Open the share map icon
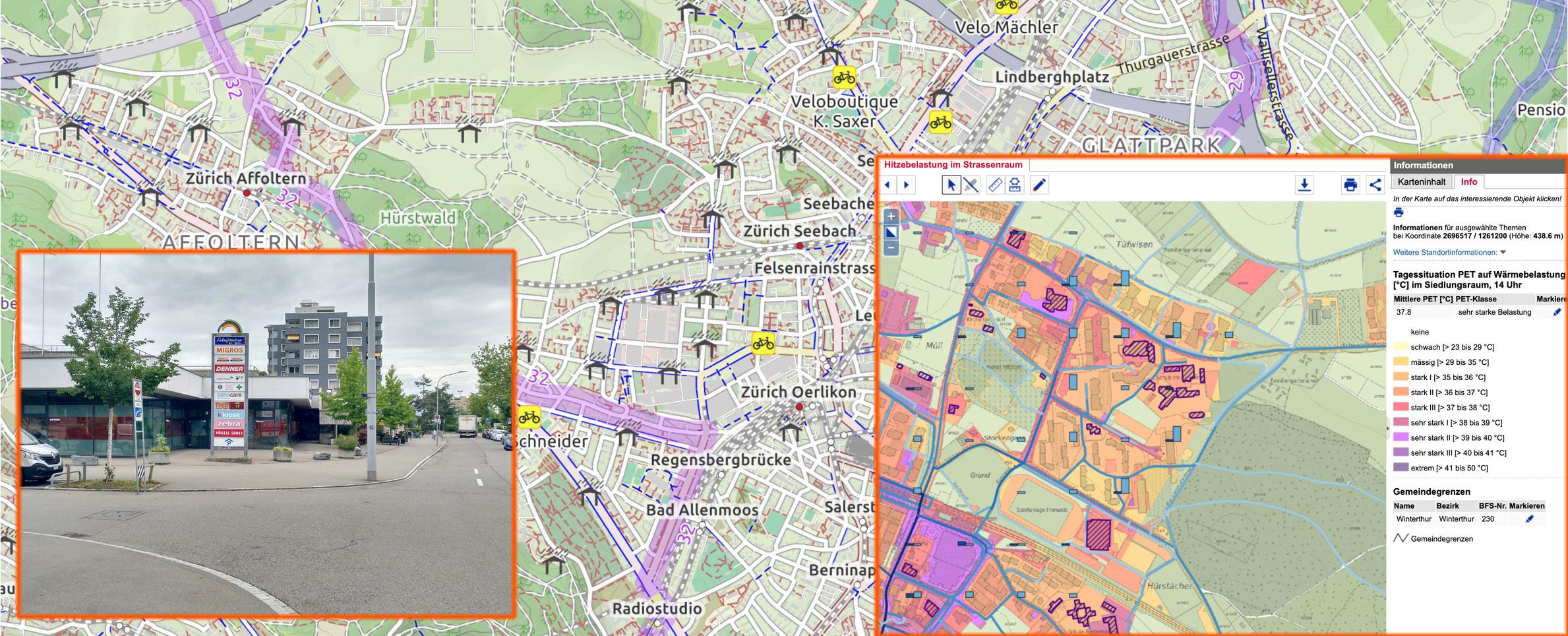 (1375, 185)
